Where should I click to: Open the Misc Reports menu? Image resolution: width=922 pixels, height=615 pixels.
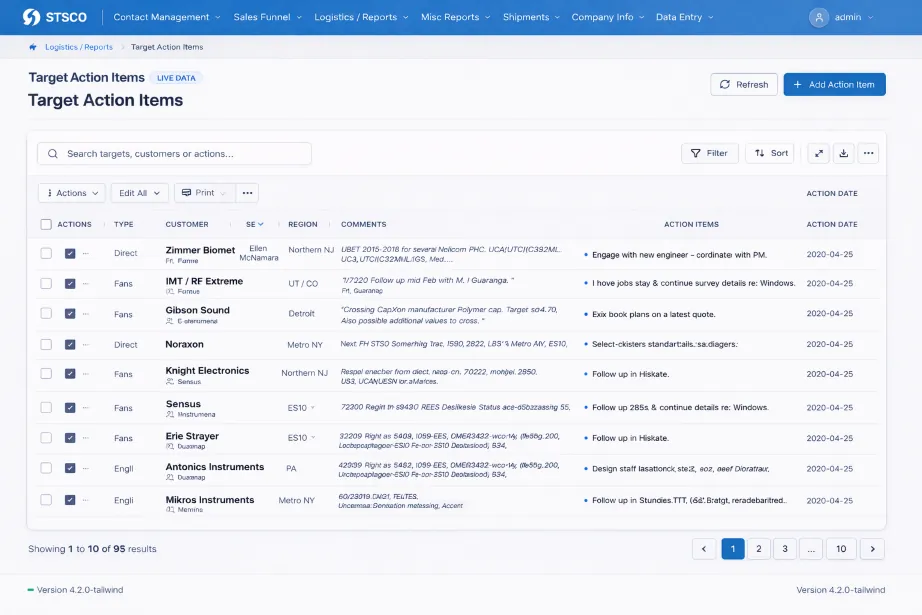[x=456, y=17]
